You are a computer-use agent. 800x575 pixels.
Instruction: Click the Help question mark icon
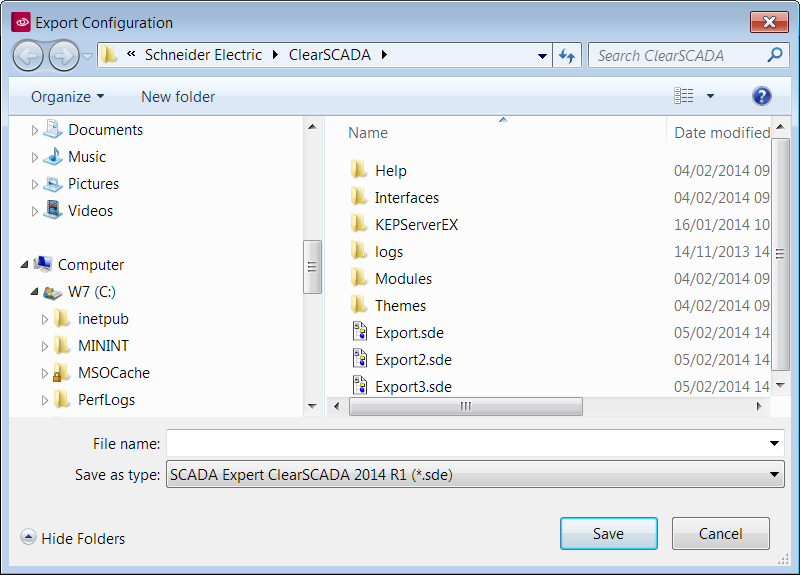pyautogui.click(x=761, y=96)
